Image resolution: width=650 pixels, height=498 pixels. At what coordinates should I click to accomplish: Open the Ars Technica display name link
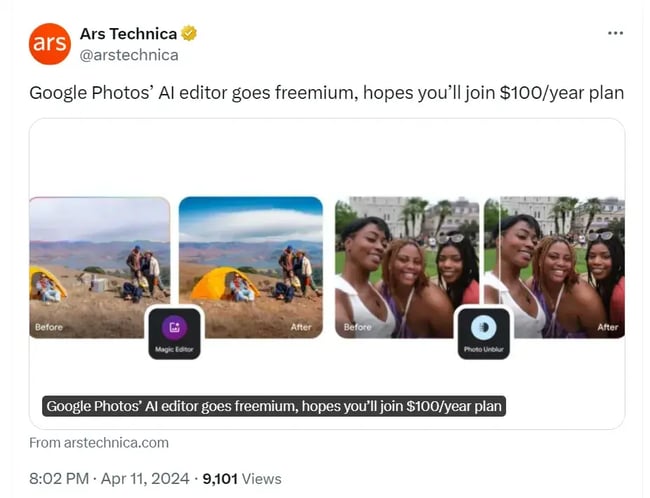(128, 34)
